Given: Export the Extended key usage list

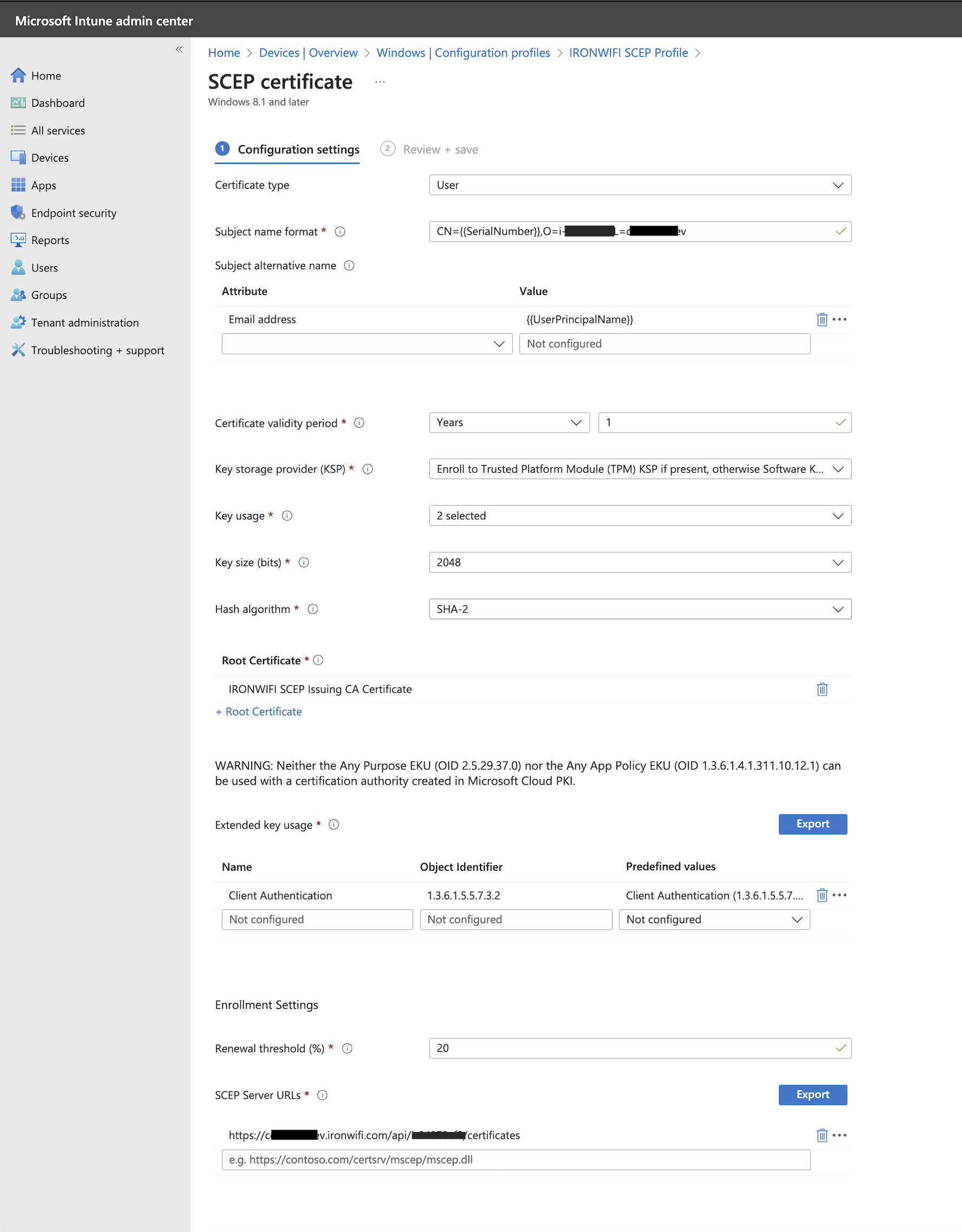Looking at the screenshot, I should pyautogui.click(x=812, y=824).
